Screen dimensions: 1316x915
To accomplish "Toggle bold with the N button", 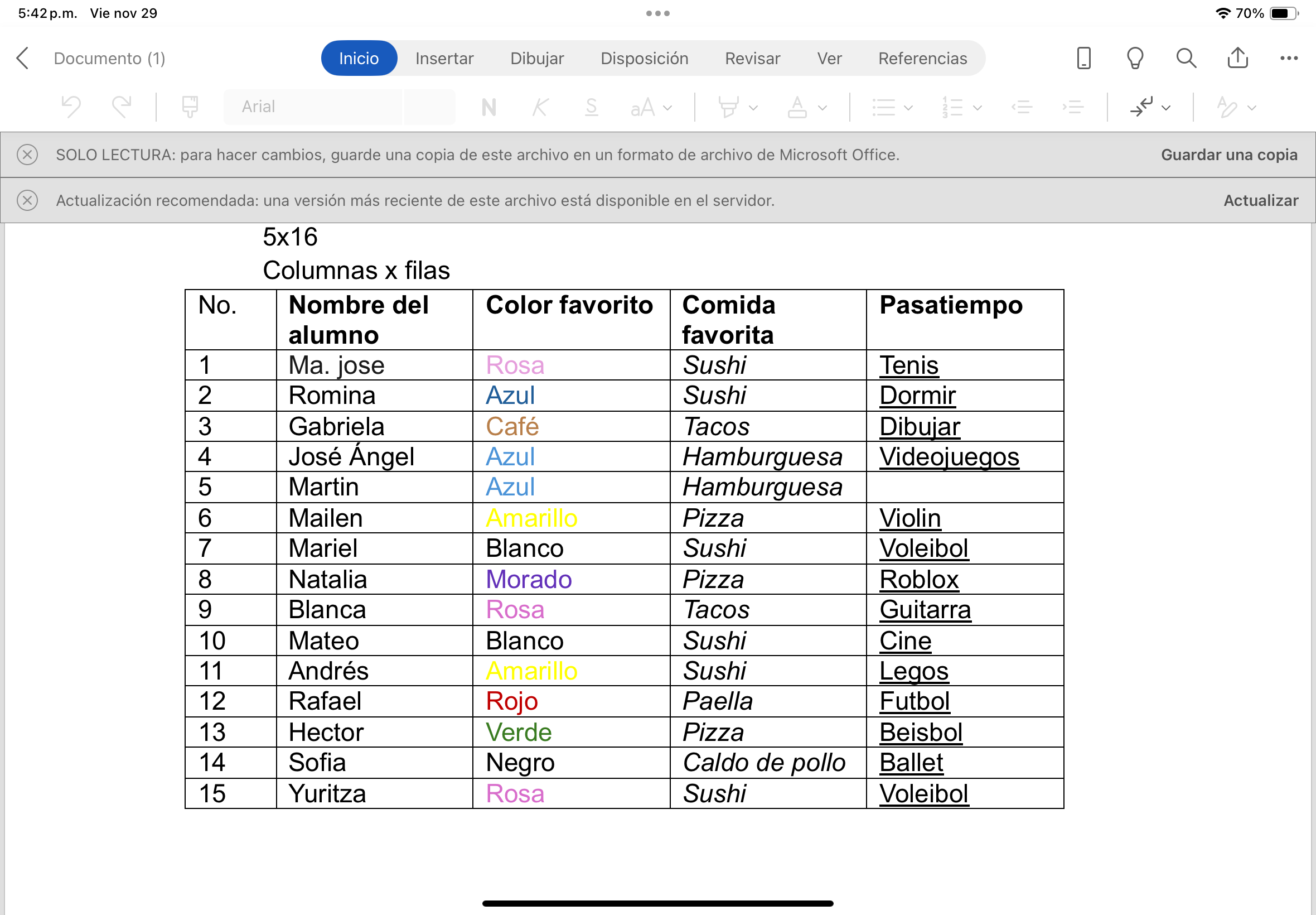I will click(488, 107).
